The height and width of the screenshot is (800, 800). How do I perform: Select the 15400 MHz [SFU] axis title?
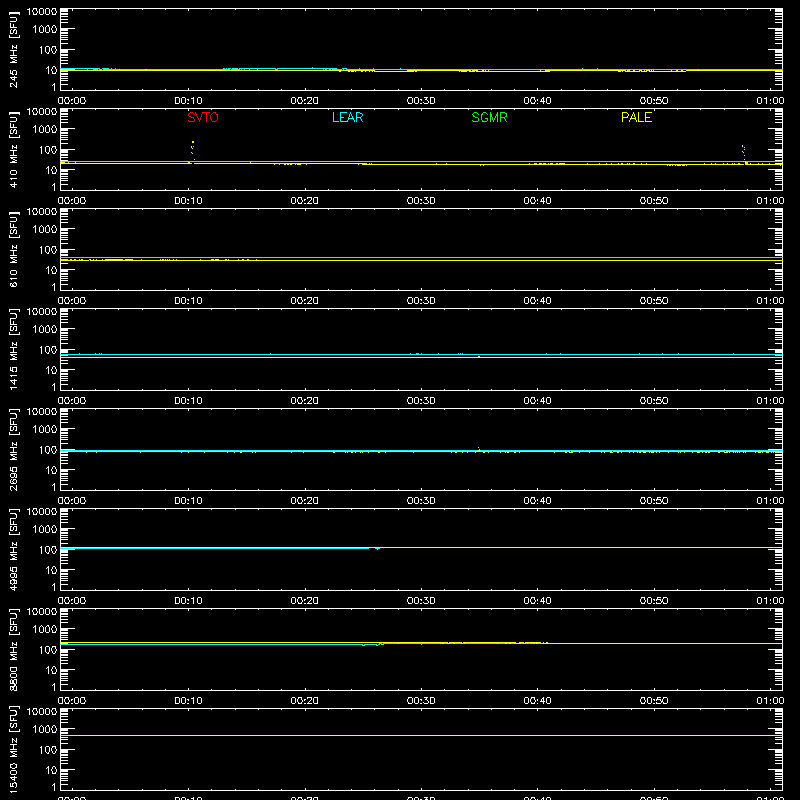pyautogui.click(x=14, y=749)
